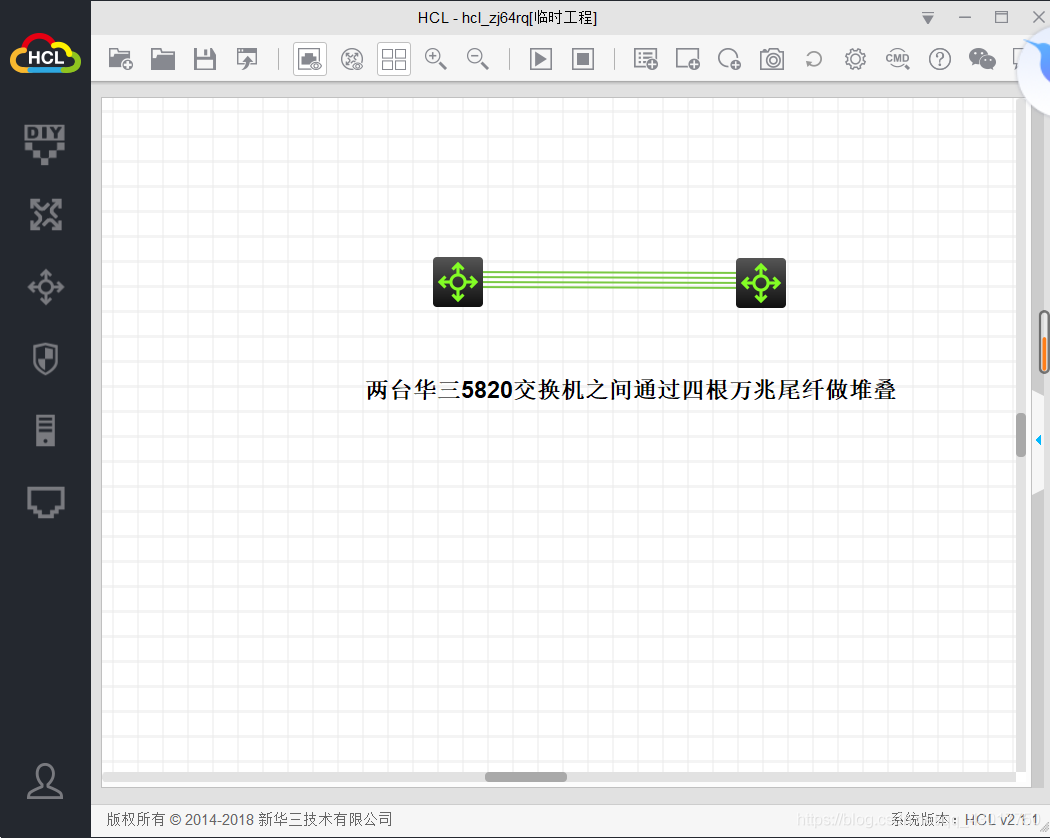Take a screenshot with camera icon
1050x838 pixels.
tap(772, 59)
